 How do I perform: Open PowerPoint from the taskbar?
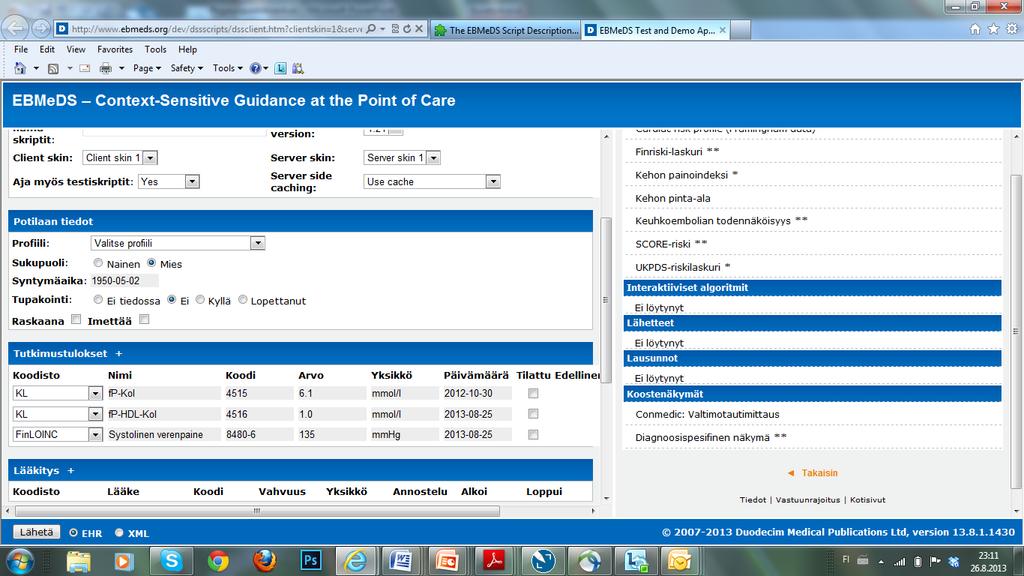pos(447,560)
